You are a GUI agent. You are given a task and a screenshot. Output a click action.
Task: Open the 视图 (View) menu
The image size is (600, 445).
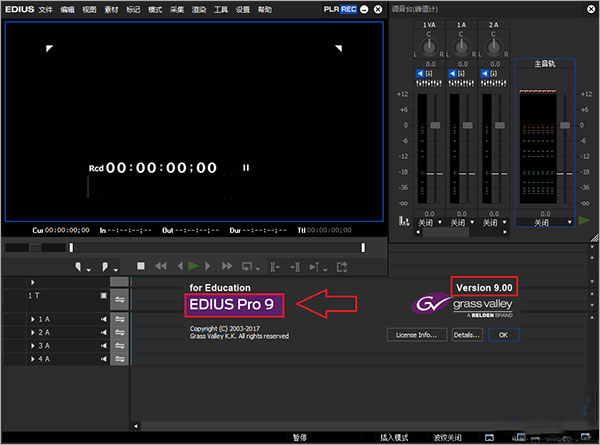point(89,10)
